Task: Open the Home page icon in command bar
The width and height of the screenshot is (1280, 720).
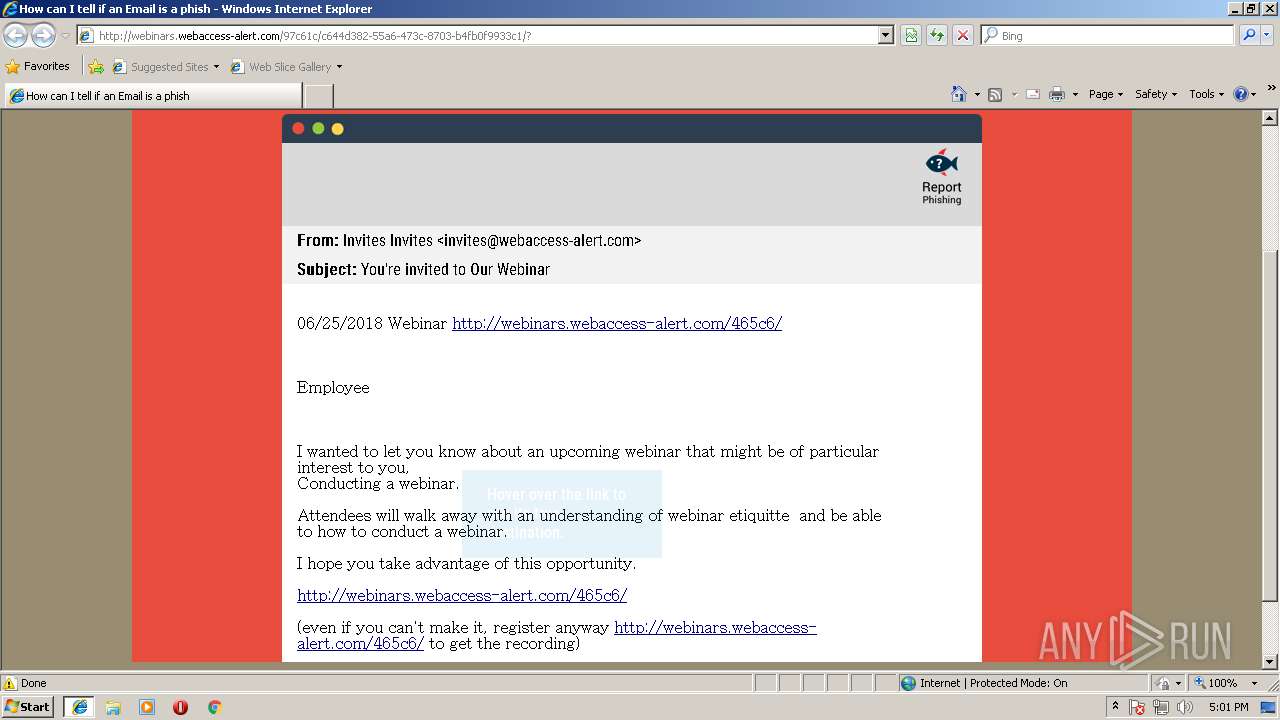Action: [959, 94]
